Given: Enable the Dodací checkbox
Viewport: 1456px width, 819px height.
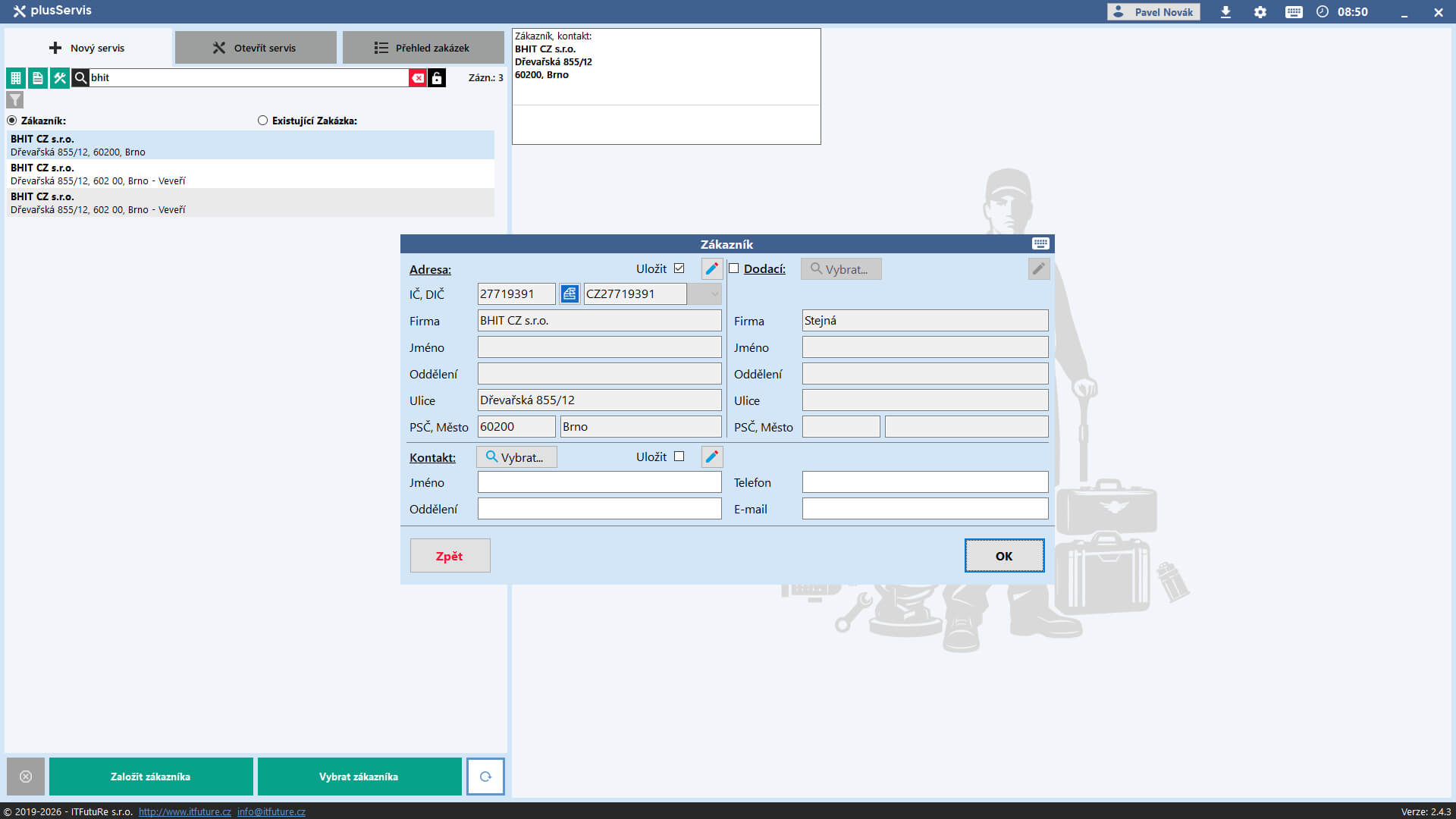Looking at the screenshot, I should tap(733, 268).
